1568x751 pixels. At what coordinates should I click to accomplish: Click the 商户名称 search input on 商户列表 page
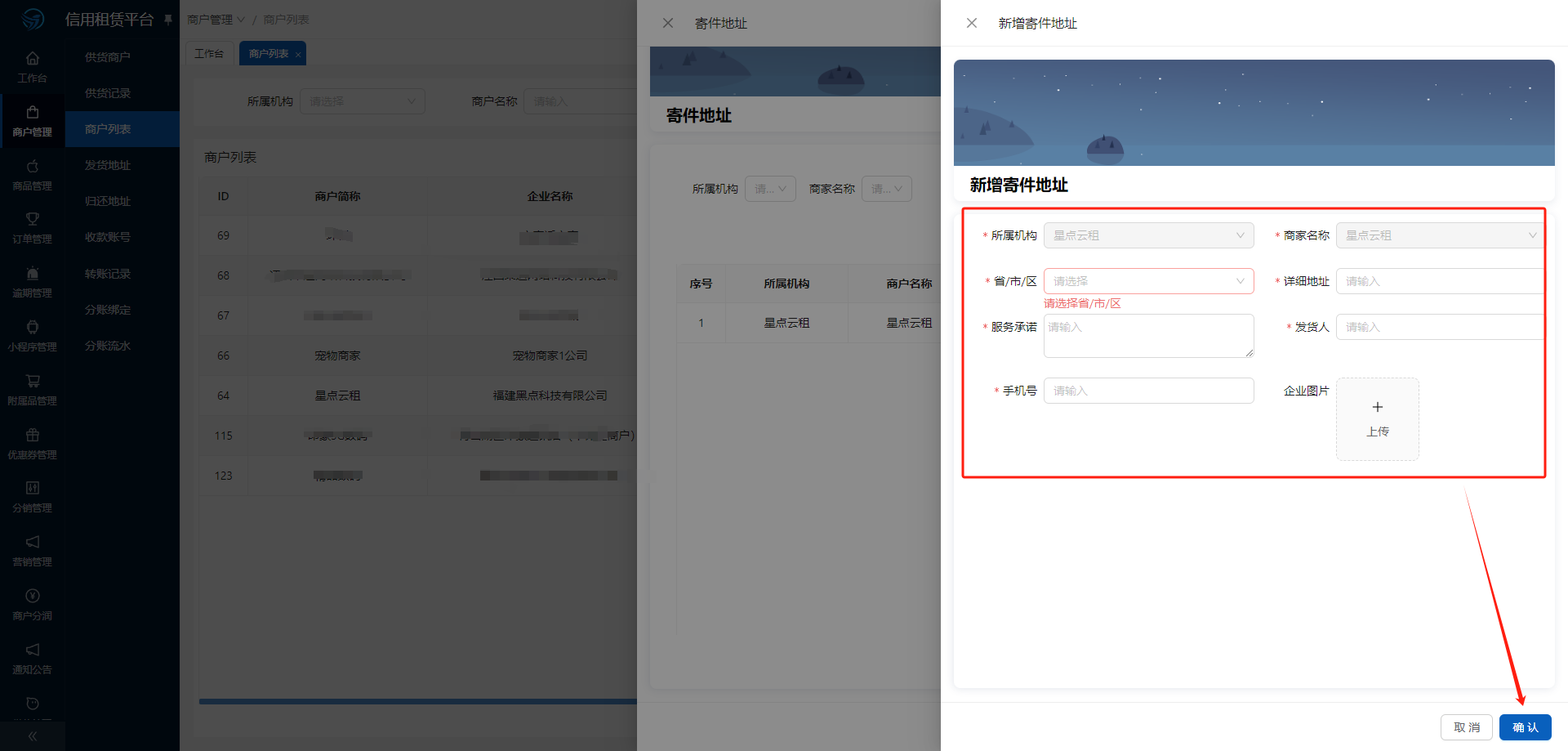(x=581, y=101)
